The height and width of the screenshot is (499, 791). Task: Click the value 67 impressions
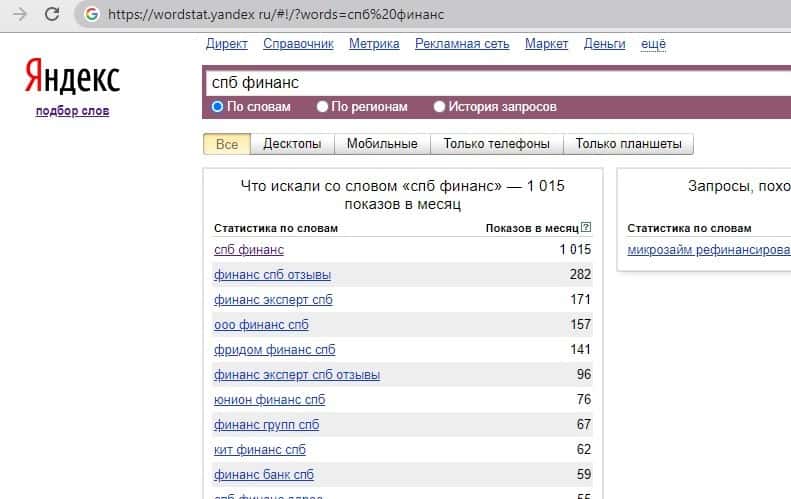584,424
